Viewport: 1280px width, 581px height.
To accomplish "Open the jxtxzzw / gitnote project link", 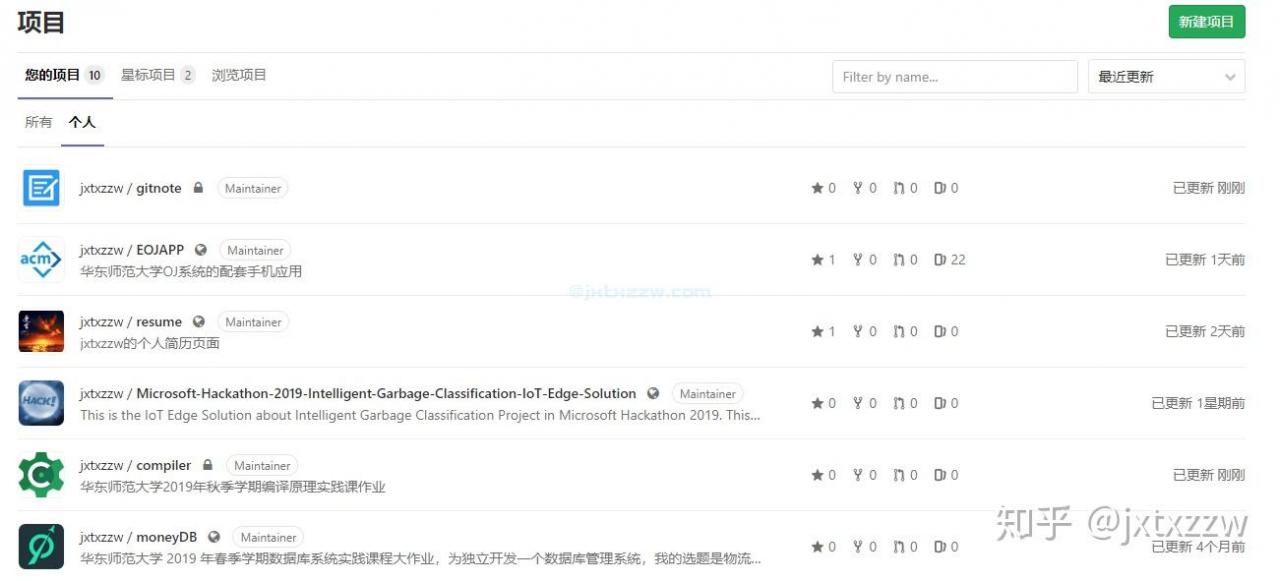I will (130, 188).
